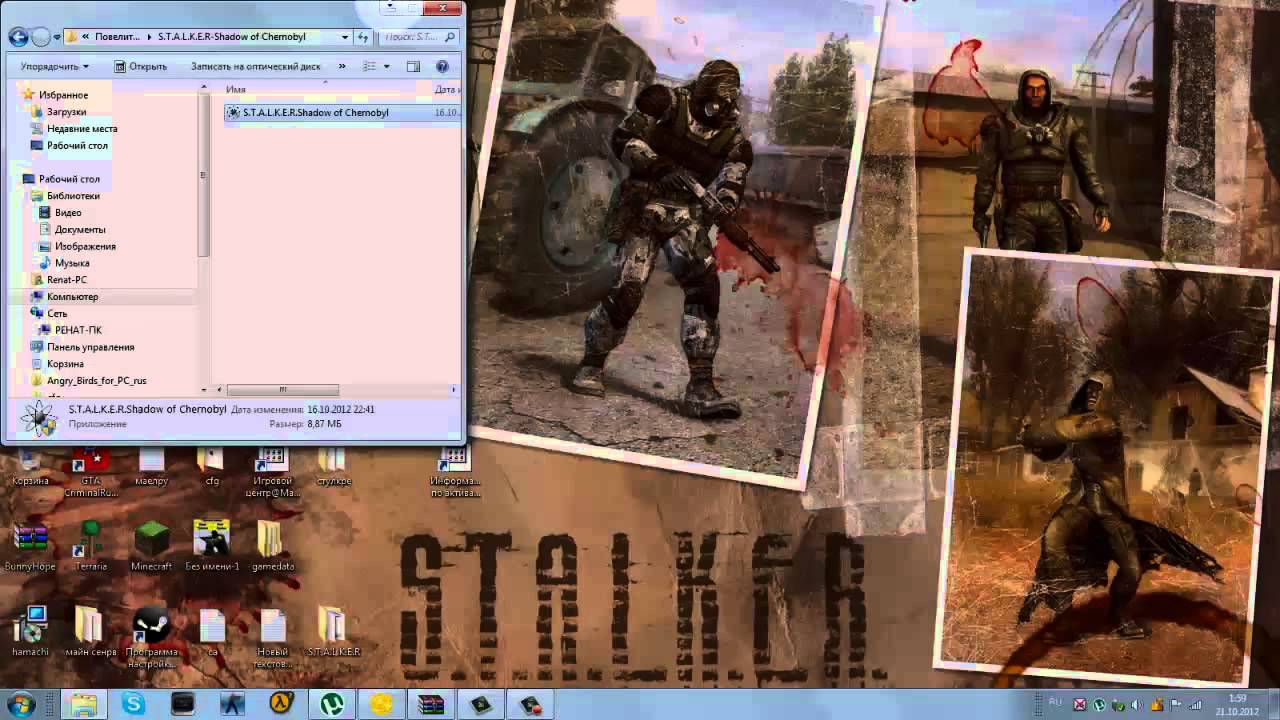This screenshot has width=1280, height=720.
Task: Open the view options dropdown arrow
Action: (x=386, y=67)
